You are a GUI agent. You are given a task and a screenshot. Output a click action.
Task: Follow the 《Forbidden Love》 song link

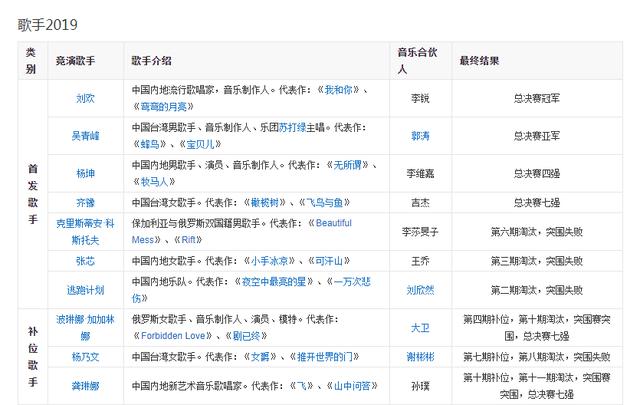pyautogui.click(x=173, y=336)
